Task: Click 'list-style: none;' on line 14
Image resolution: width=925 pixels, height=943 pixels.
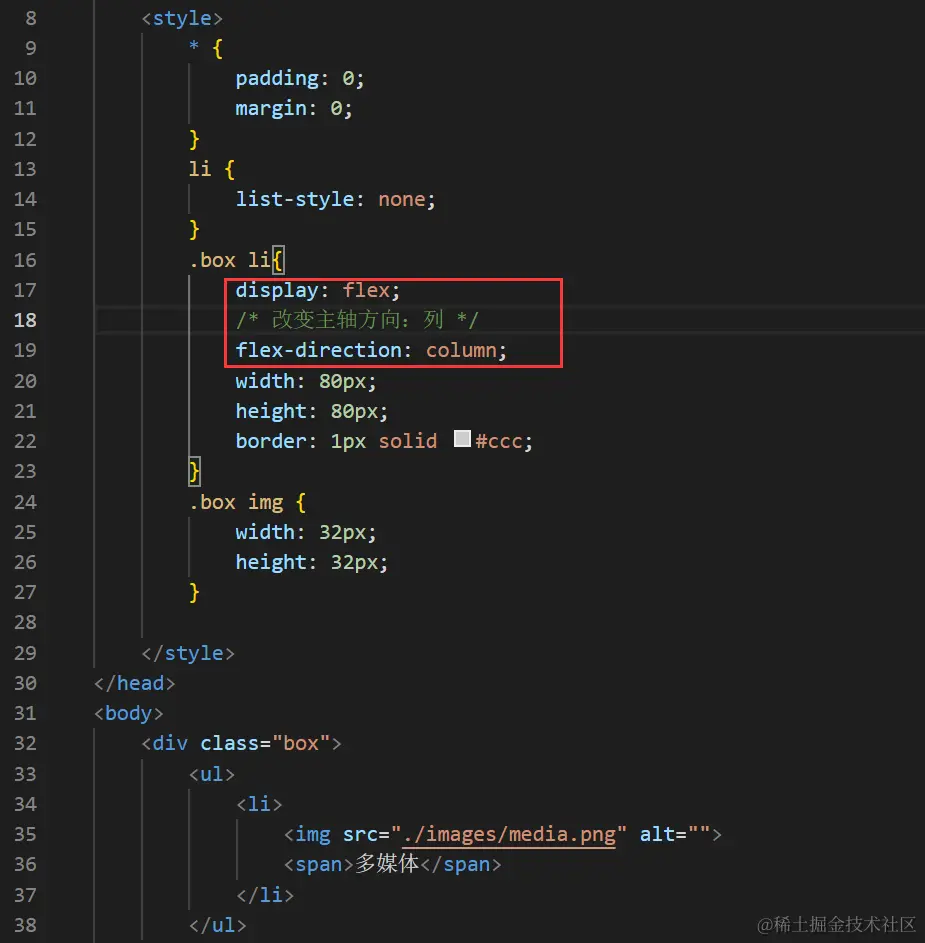Action: [335, 199]
